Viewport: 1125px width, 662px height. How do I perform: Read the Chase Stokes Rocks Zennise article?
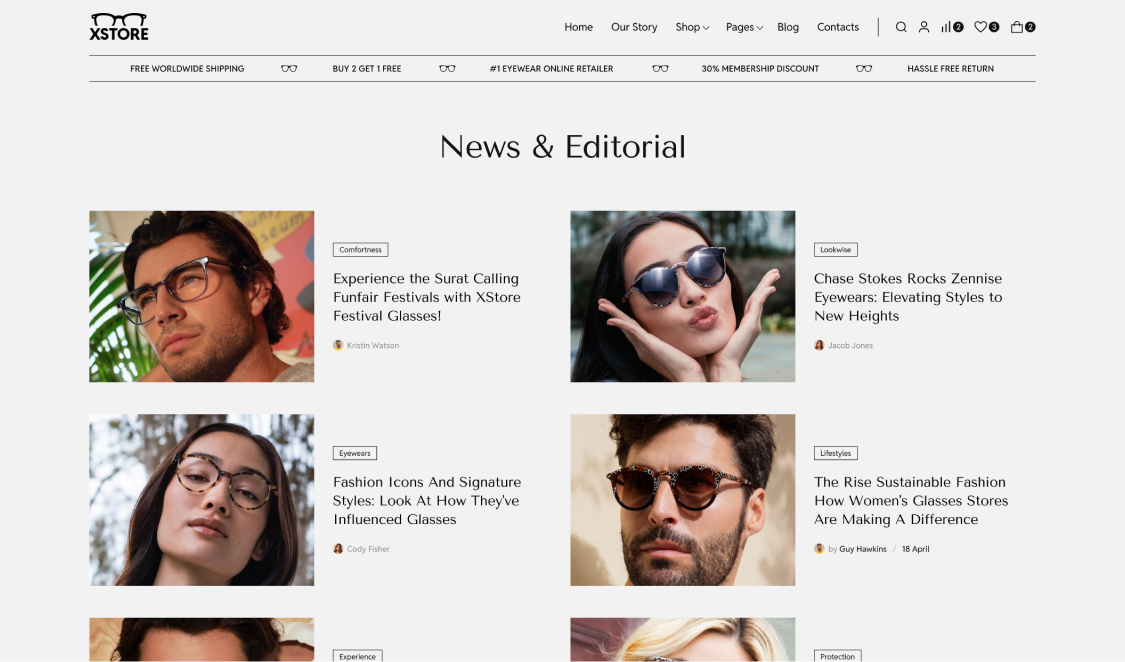[x=907, y=297]
